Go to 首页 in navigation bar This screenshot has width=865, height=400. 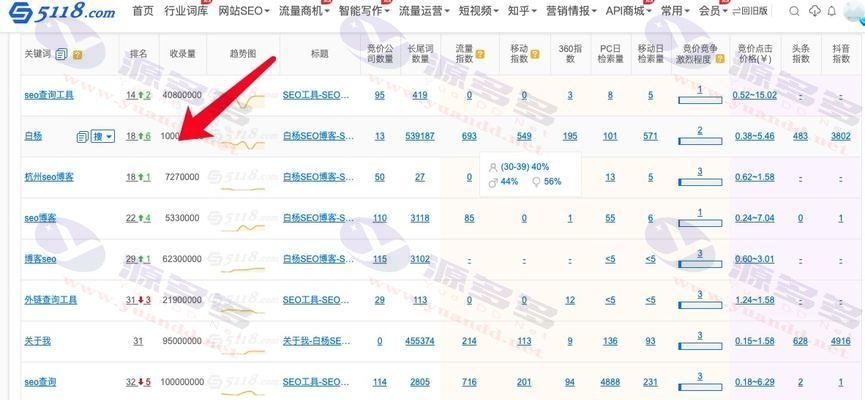point(143,10)
